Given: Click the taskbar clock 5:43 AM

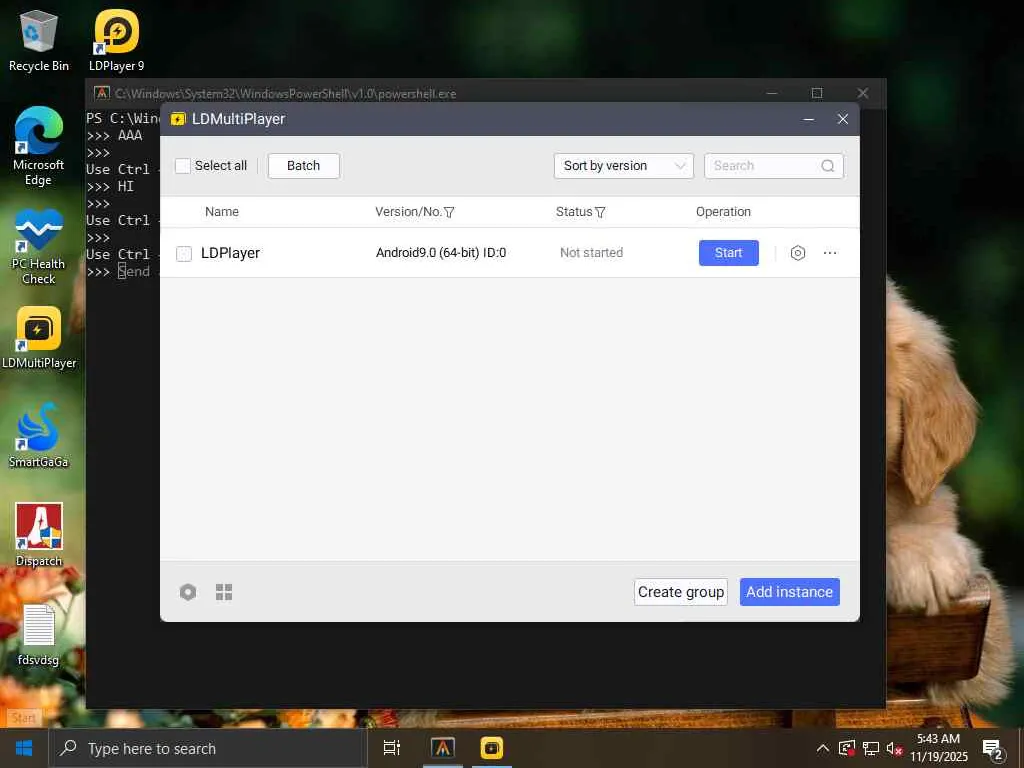Looking at the screenshot, I should pyautogui.click(x=938, y=739).
